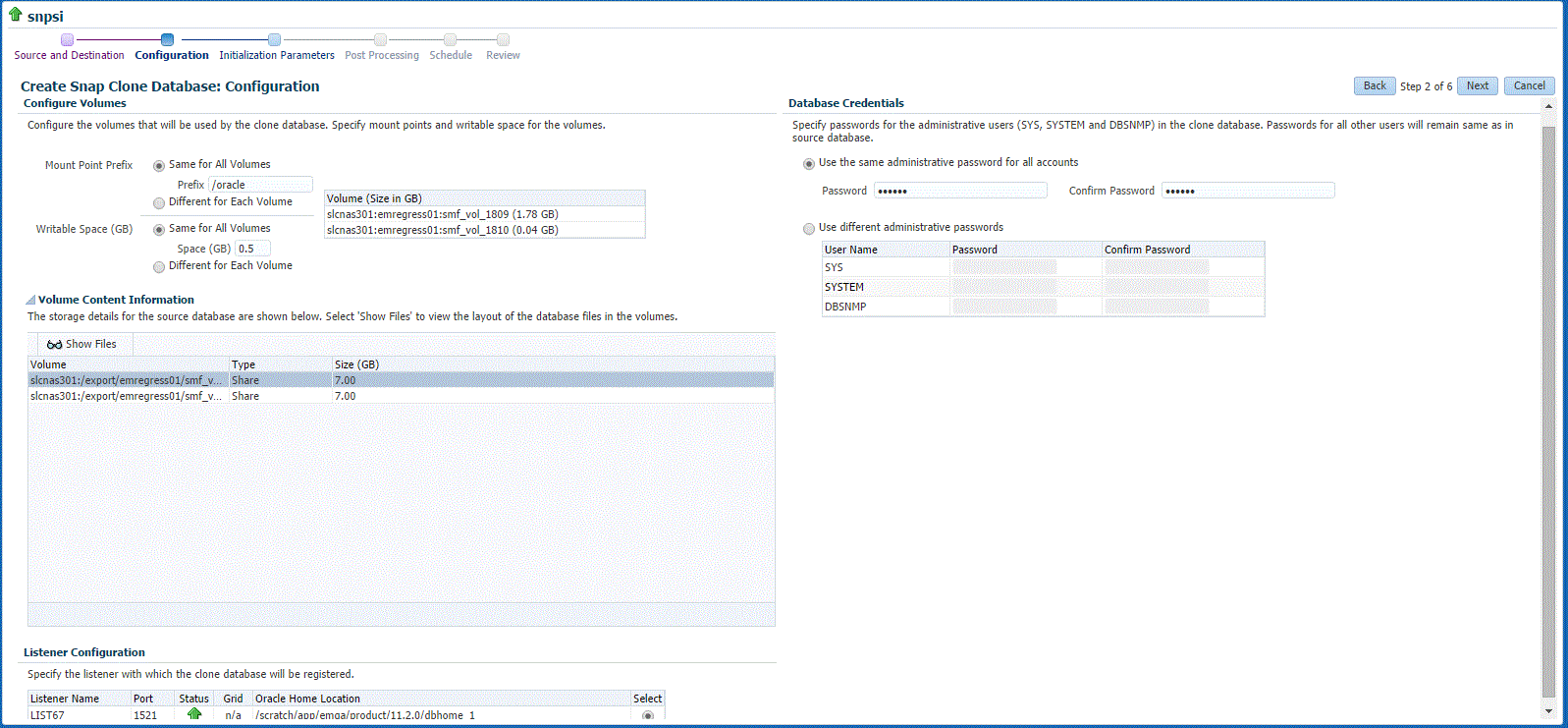Click the Configuration step marker icon
Image resolution: width=1568 pixels, height=728 pixels.
167,40
